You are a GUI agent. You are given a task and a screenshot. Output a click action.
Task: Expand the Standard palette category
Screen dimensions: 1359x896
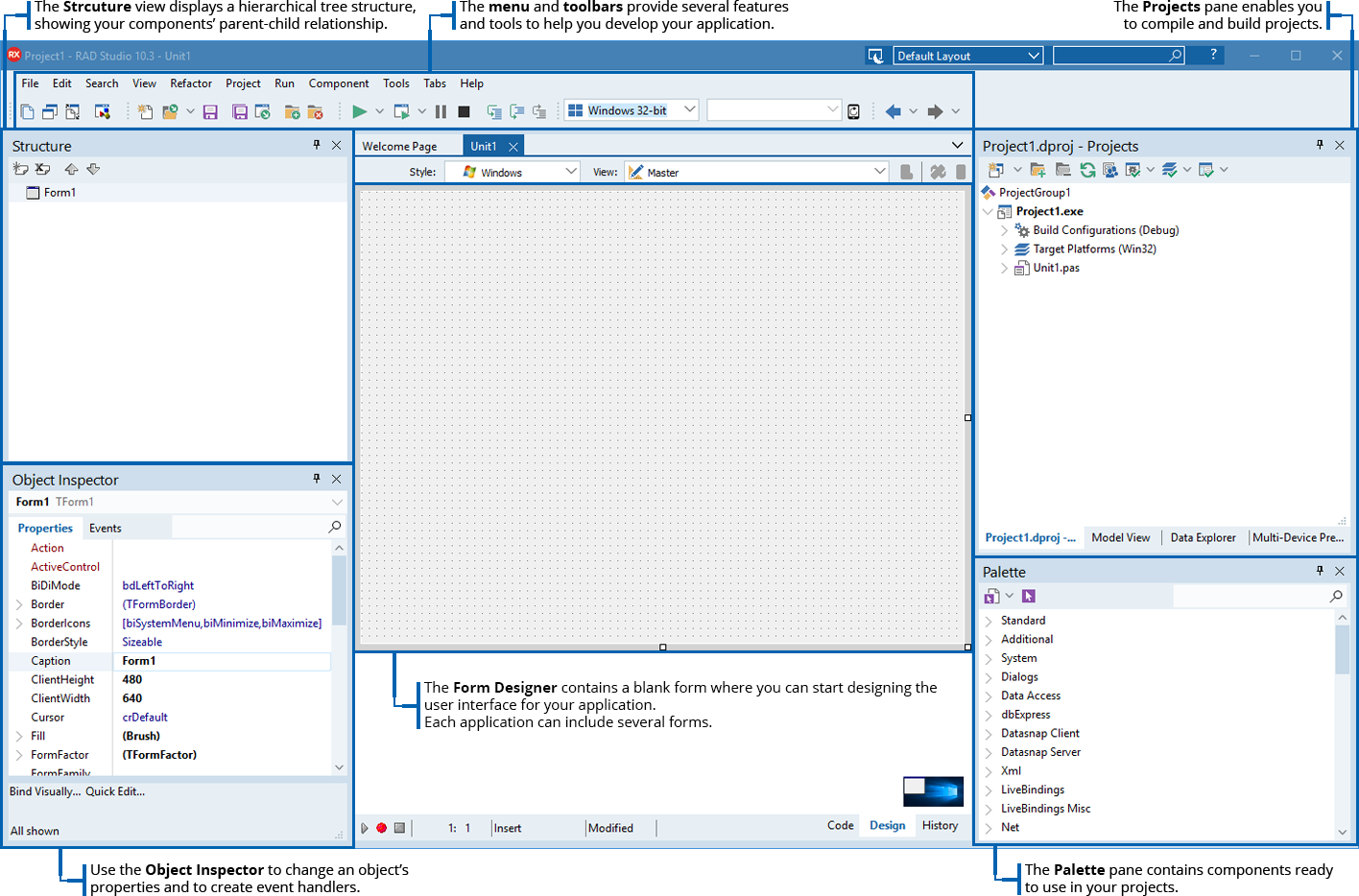pos(989,621)
